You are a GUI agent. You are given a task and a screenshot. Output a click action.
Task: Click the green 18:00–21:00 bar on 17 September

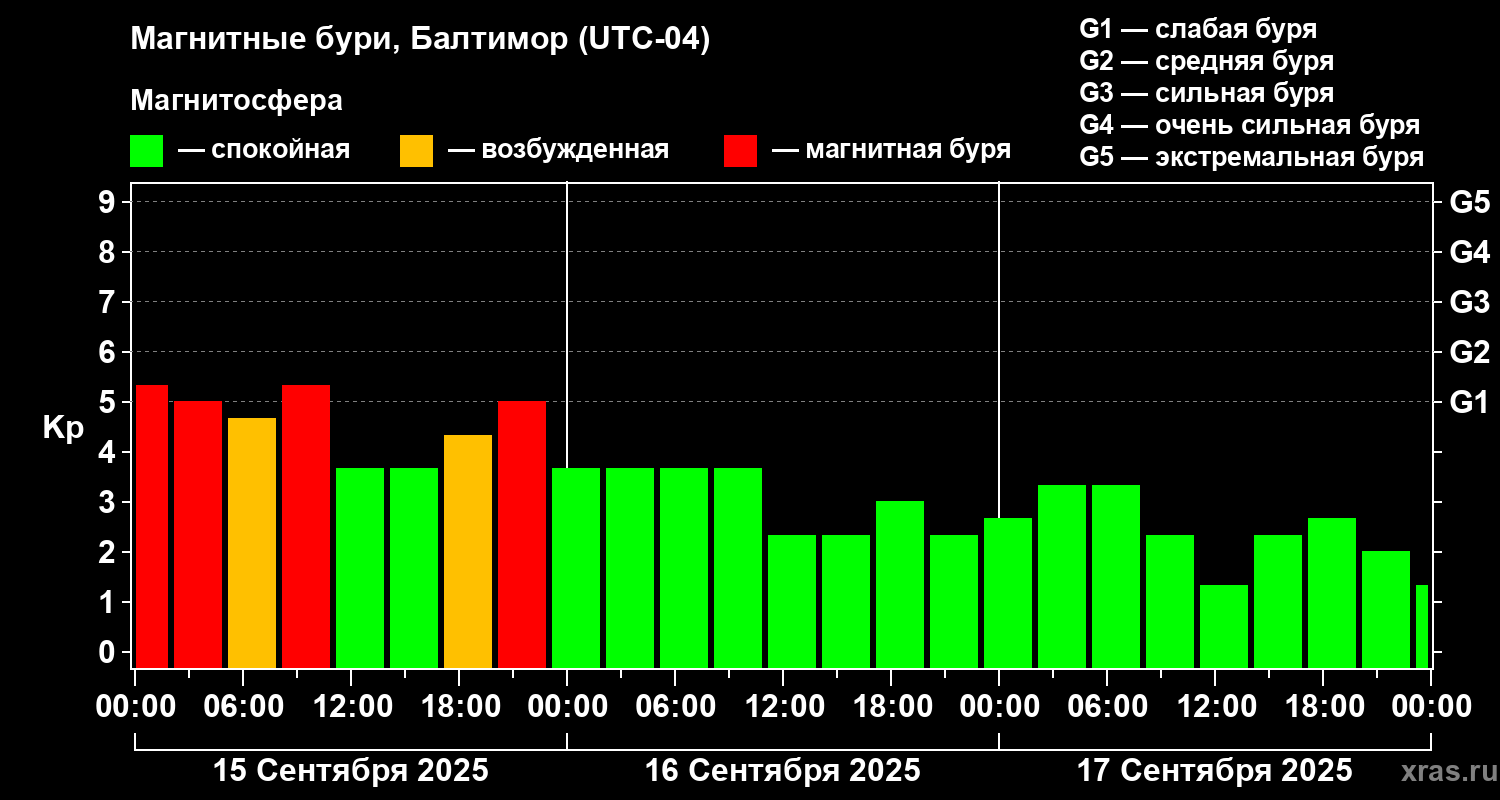(1332, 593)
